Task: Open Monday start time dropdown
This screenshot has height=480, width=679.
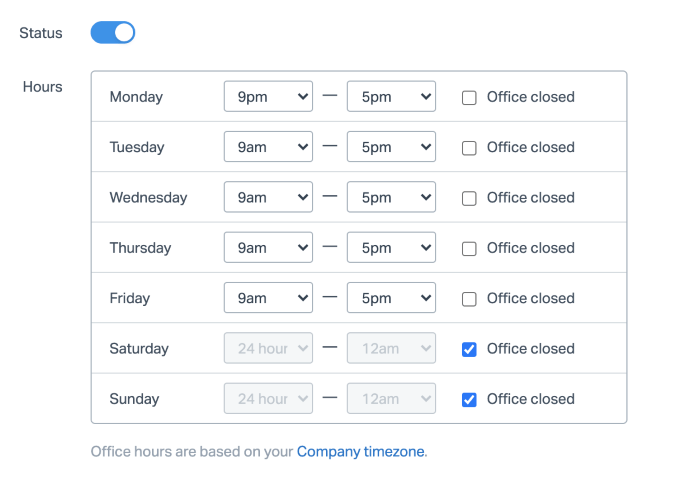Action: coord(268,97)
